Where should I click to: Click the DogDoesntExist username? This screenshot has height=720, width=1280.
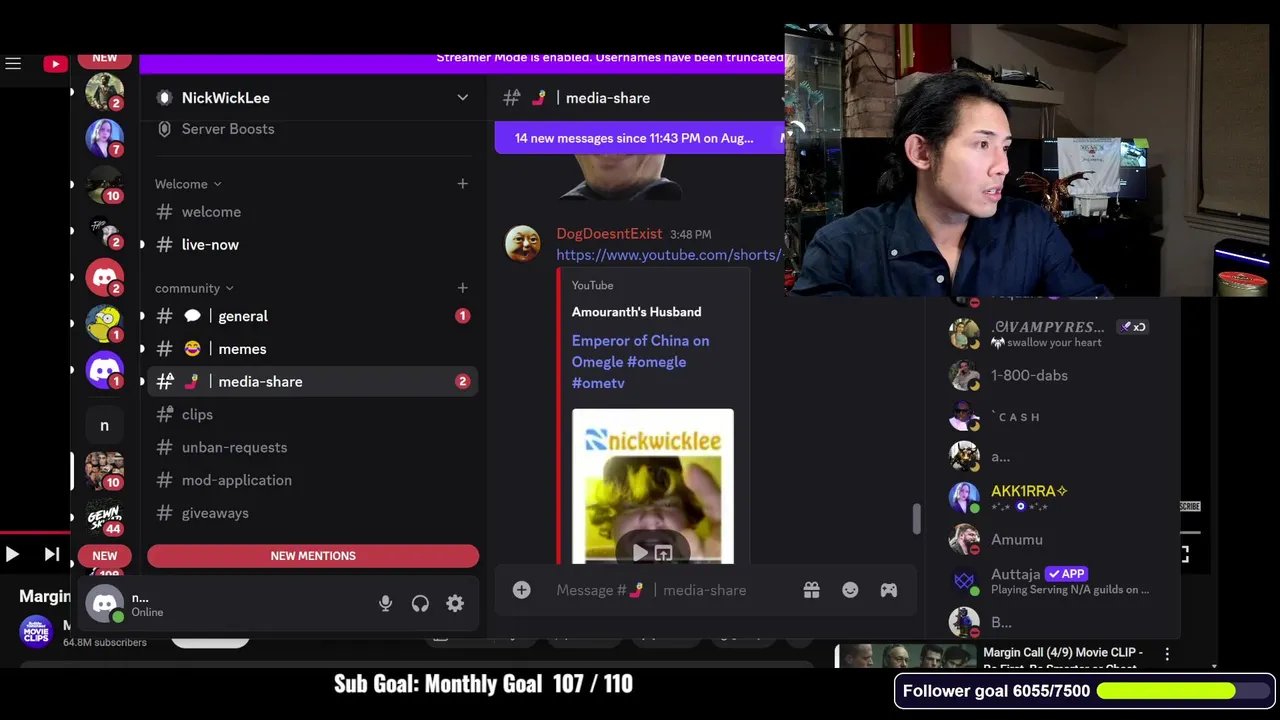[609, 234]
